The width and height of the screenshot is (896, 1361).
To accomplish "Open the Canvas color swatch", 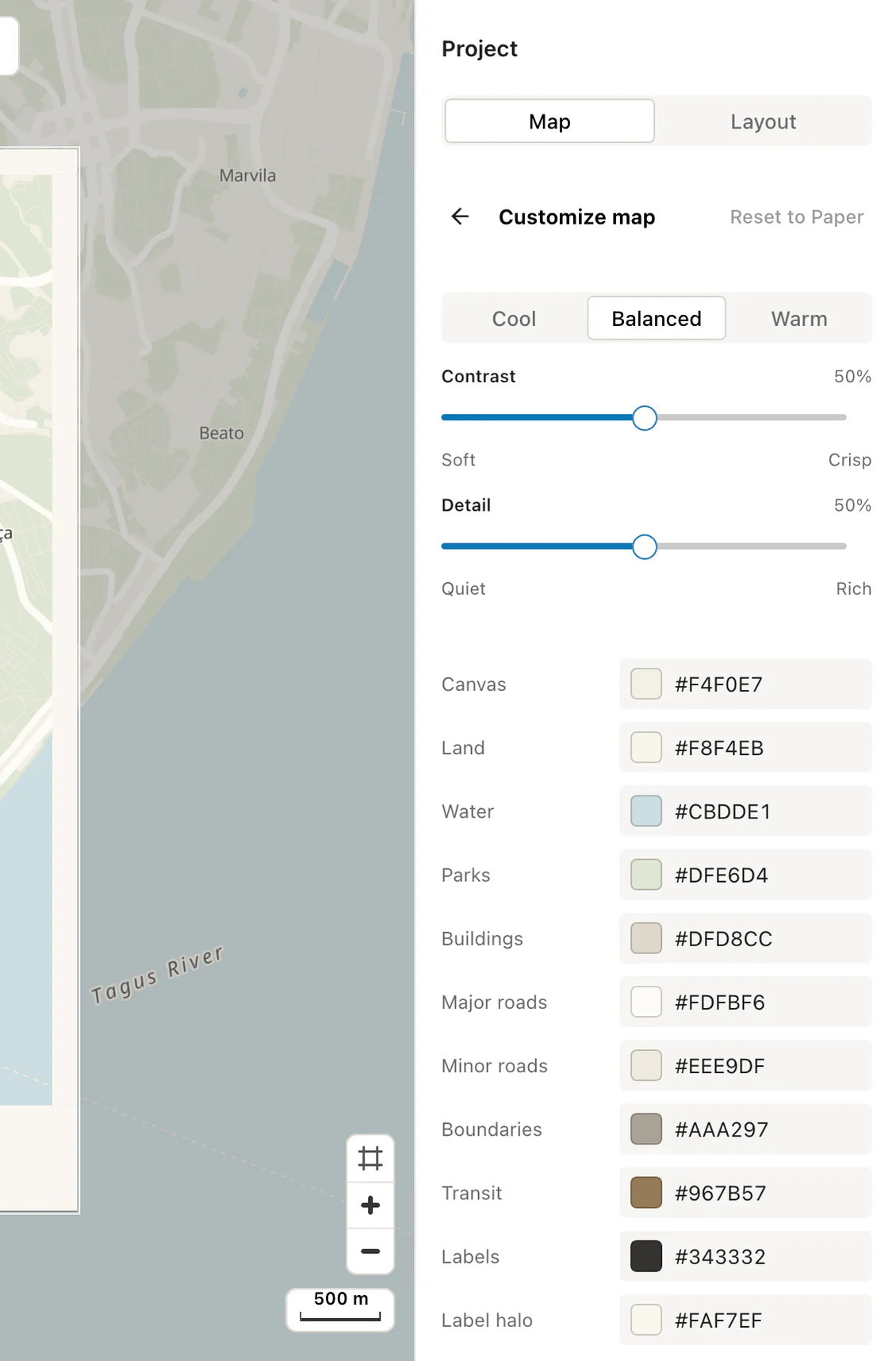I will (x=646, y=684).
